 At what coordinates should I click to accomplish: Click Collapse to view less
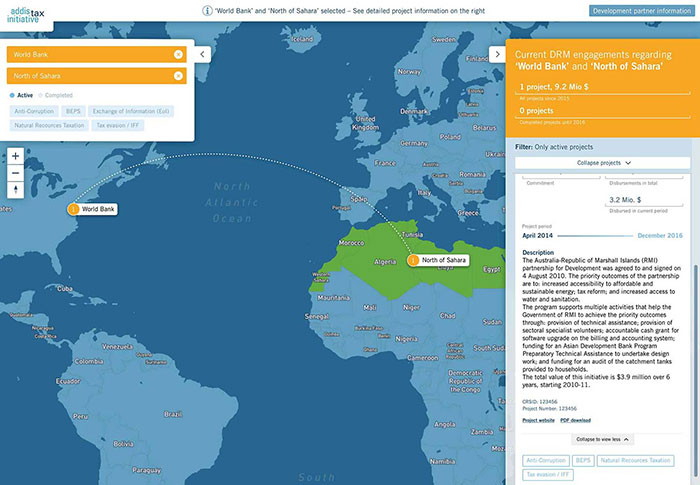[x=602, y=439]
